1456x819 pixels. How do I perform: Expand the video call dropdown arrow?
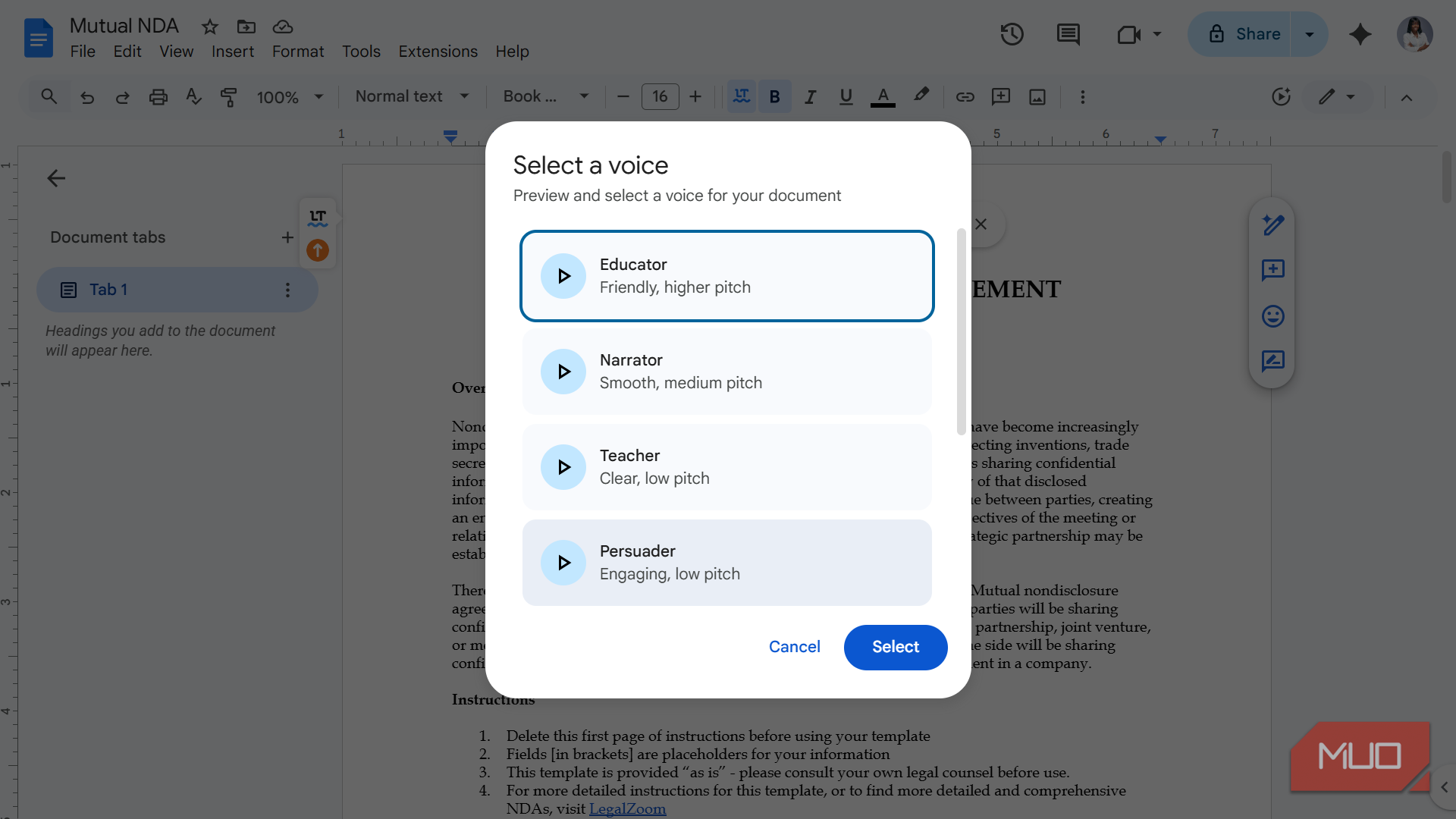pos(1156,34)
